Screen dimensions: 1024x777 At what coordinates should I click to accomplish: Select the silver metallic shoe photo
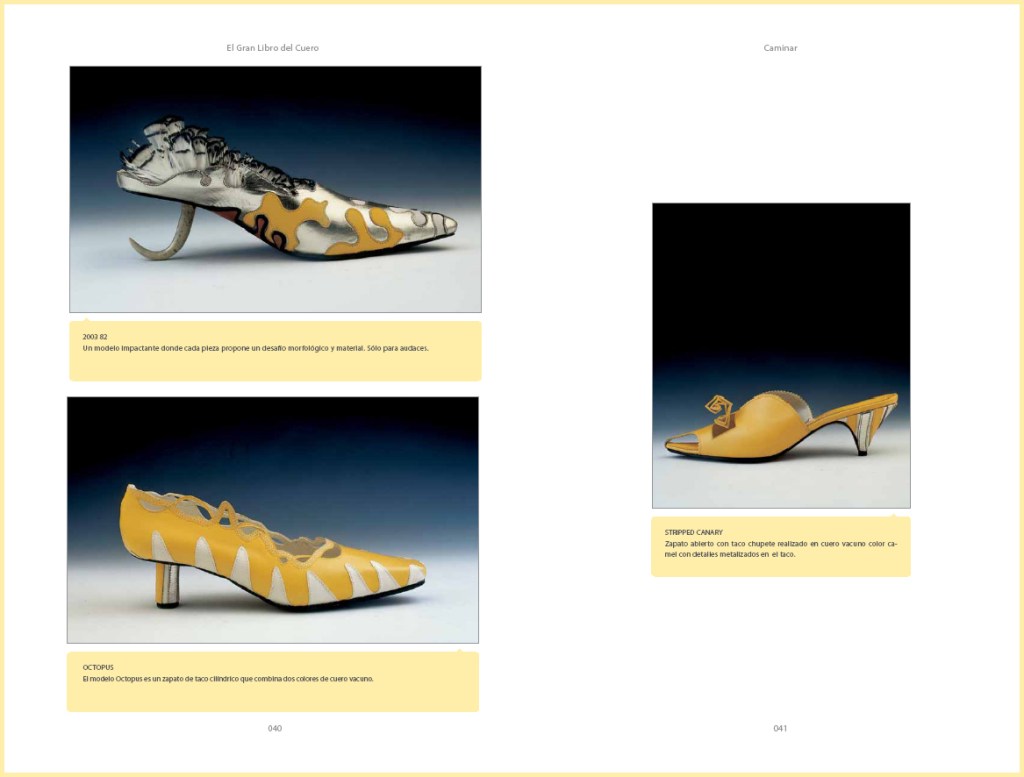point(275,189)
